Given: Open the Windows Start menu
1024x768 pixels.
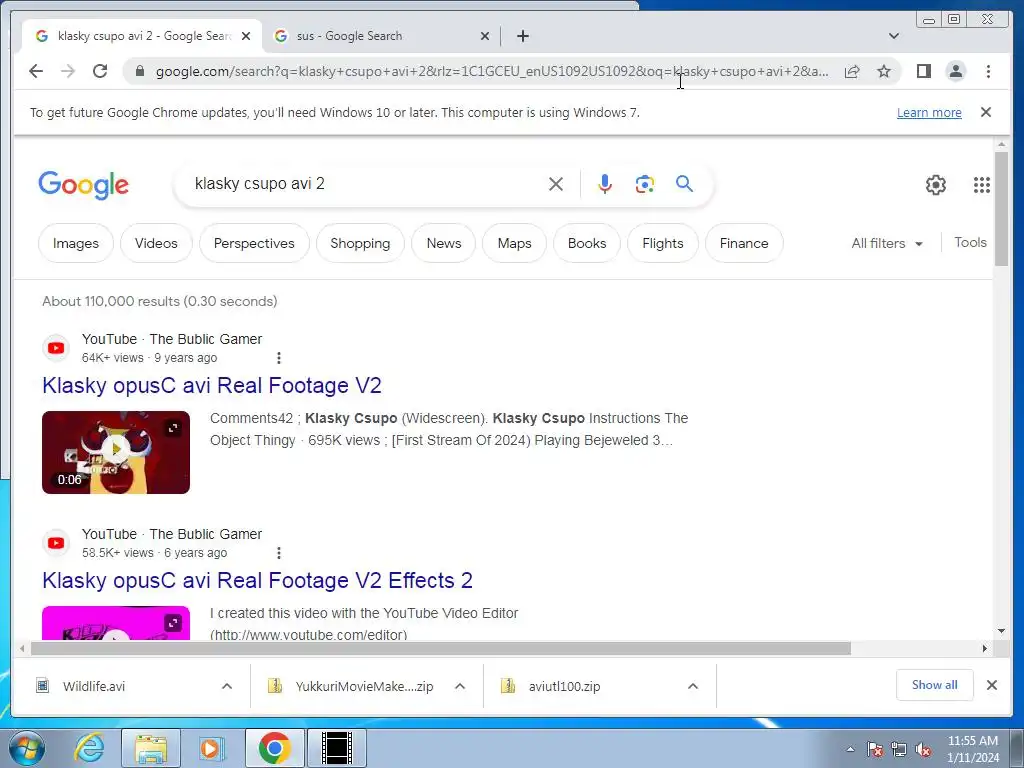Looking at the screenshot, I should click(27, 748).
